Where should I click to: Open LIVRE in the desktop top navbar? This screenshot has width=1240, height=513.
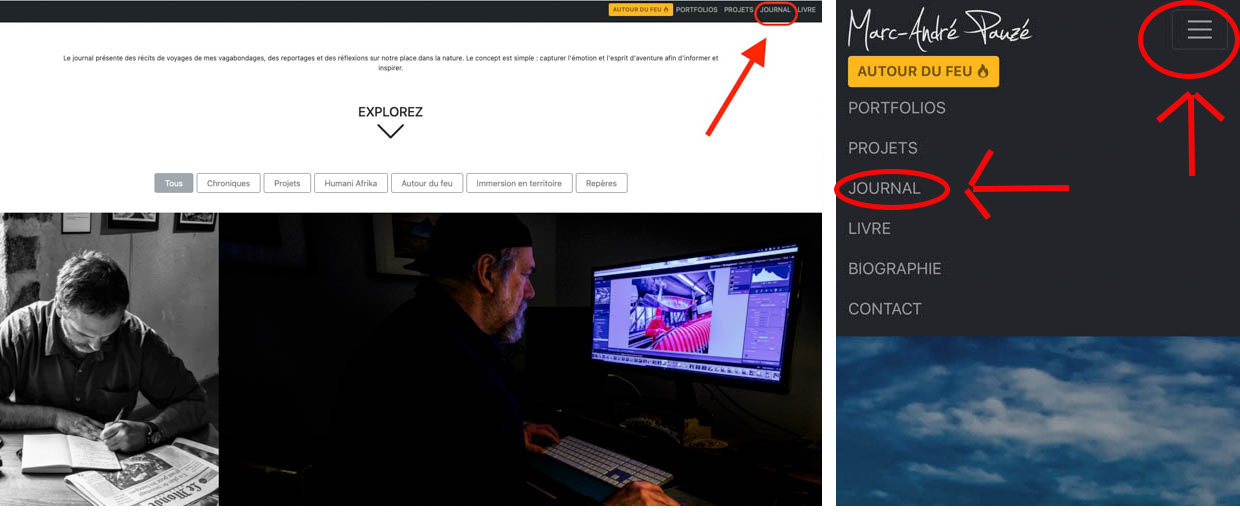pyautogui.click(x=806, y=10)
